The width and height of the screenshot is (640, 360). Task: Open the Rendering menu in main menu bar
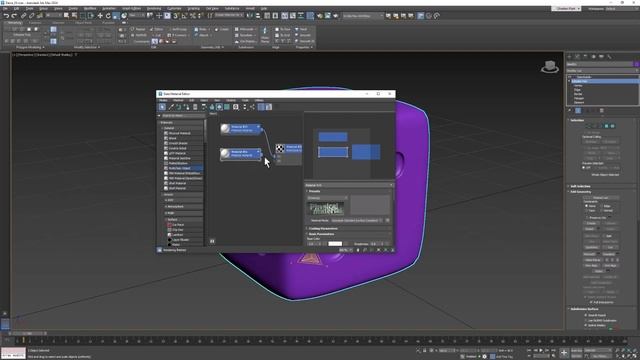(x=154, y=9)
